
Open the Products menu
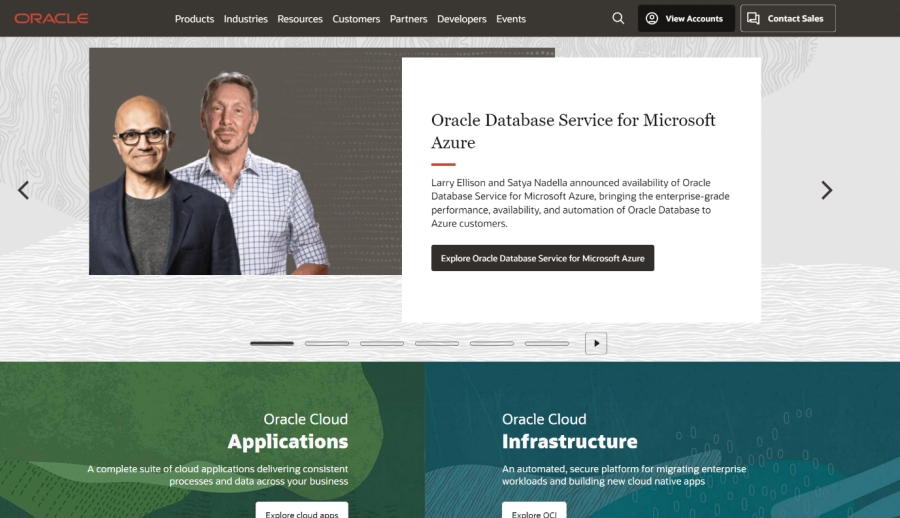[194, 19]
